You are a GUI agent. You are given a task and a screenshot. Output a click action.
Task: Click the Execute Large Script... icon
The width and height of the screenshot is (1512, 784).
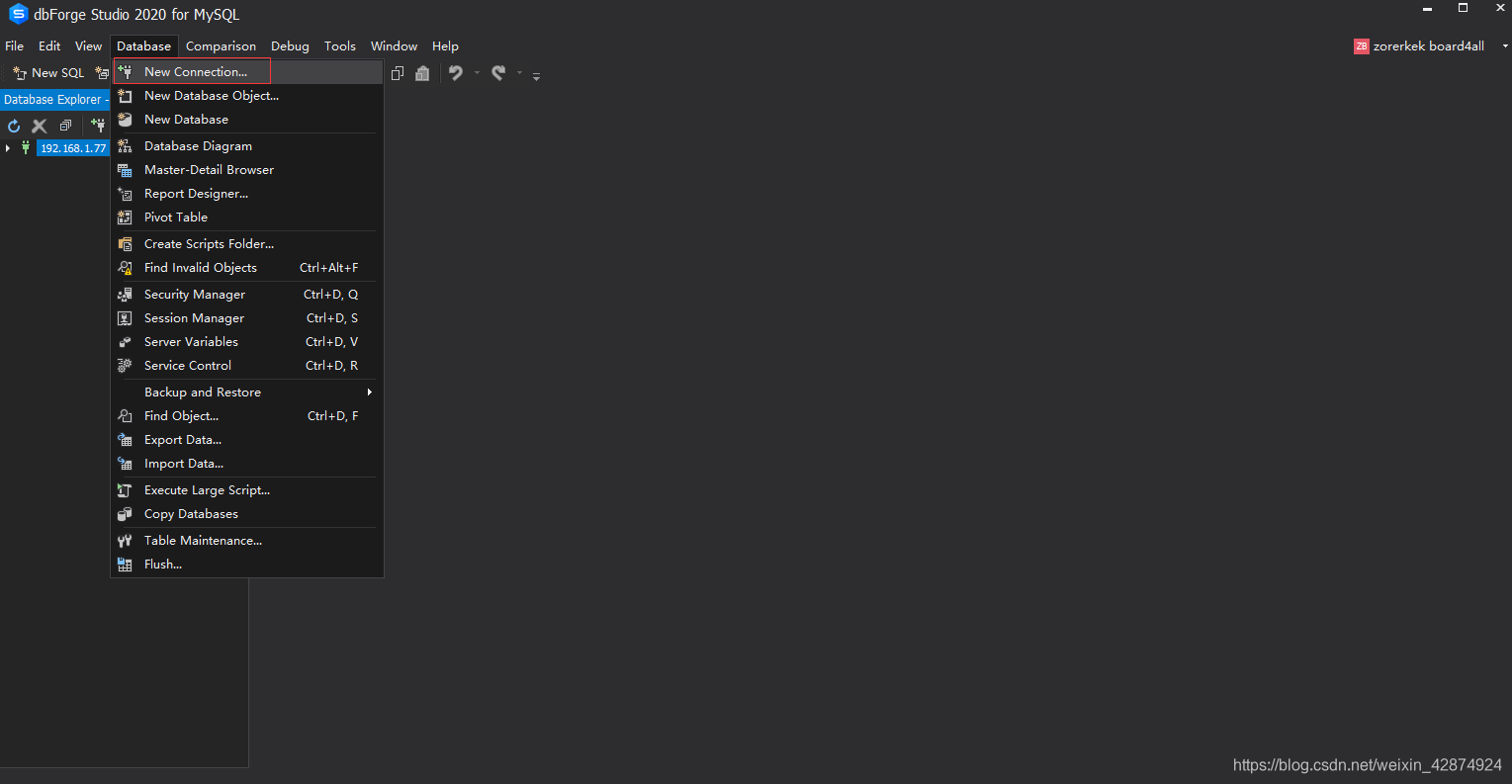point(125,490)
